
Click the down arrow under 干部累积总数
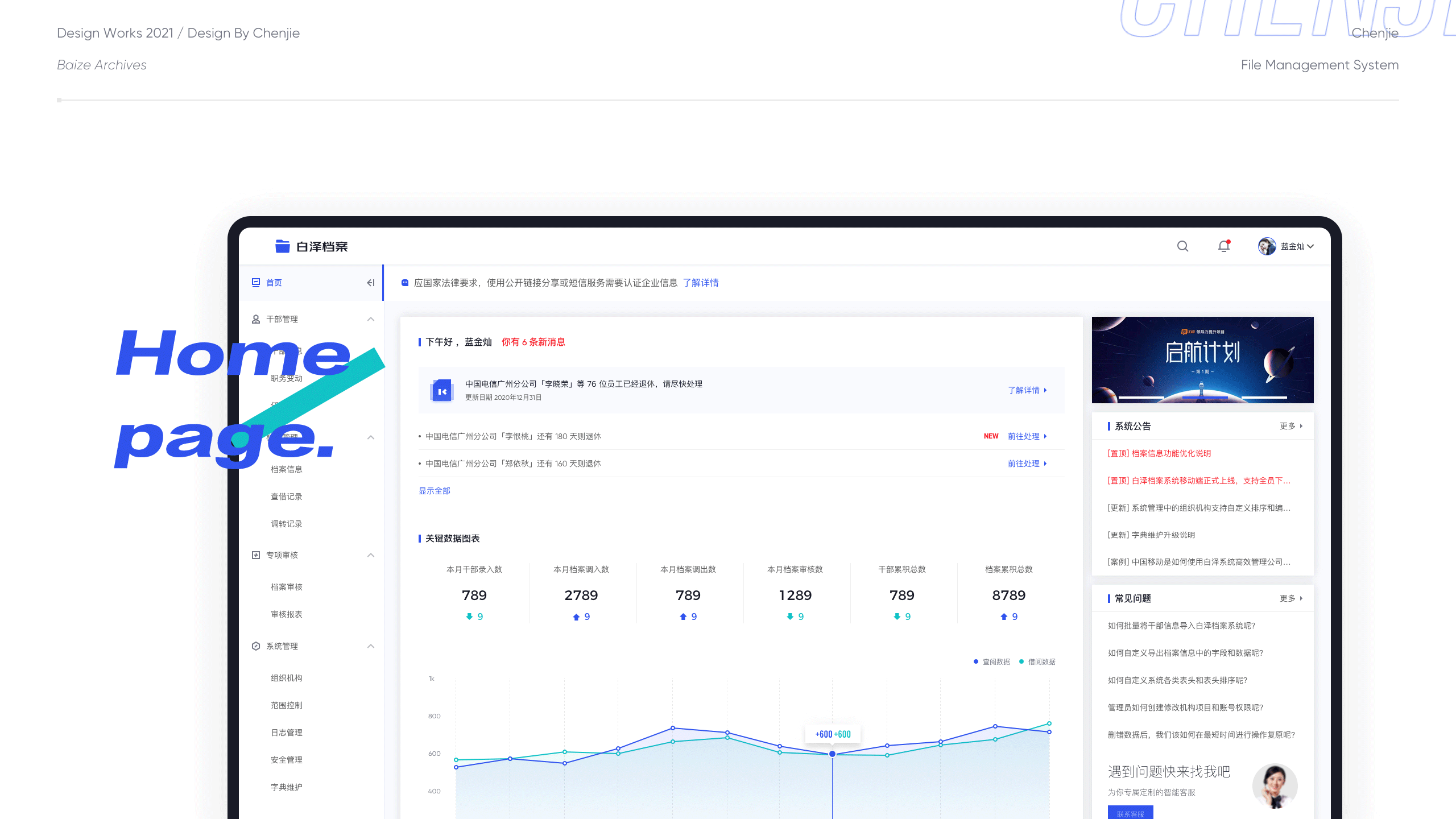point(897,617)
